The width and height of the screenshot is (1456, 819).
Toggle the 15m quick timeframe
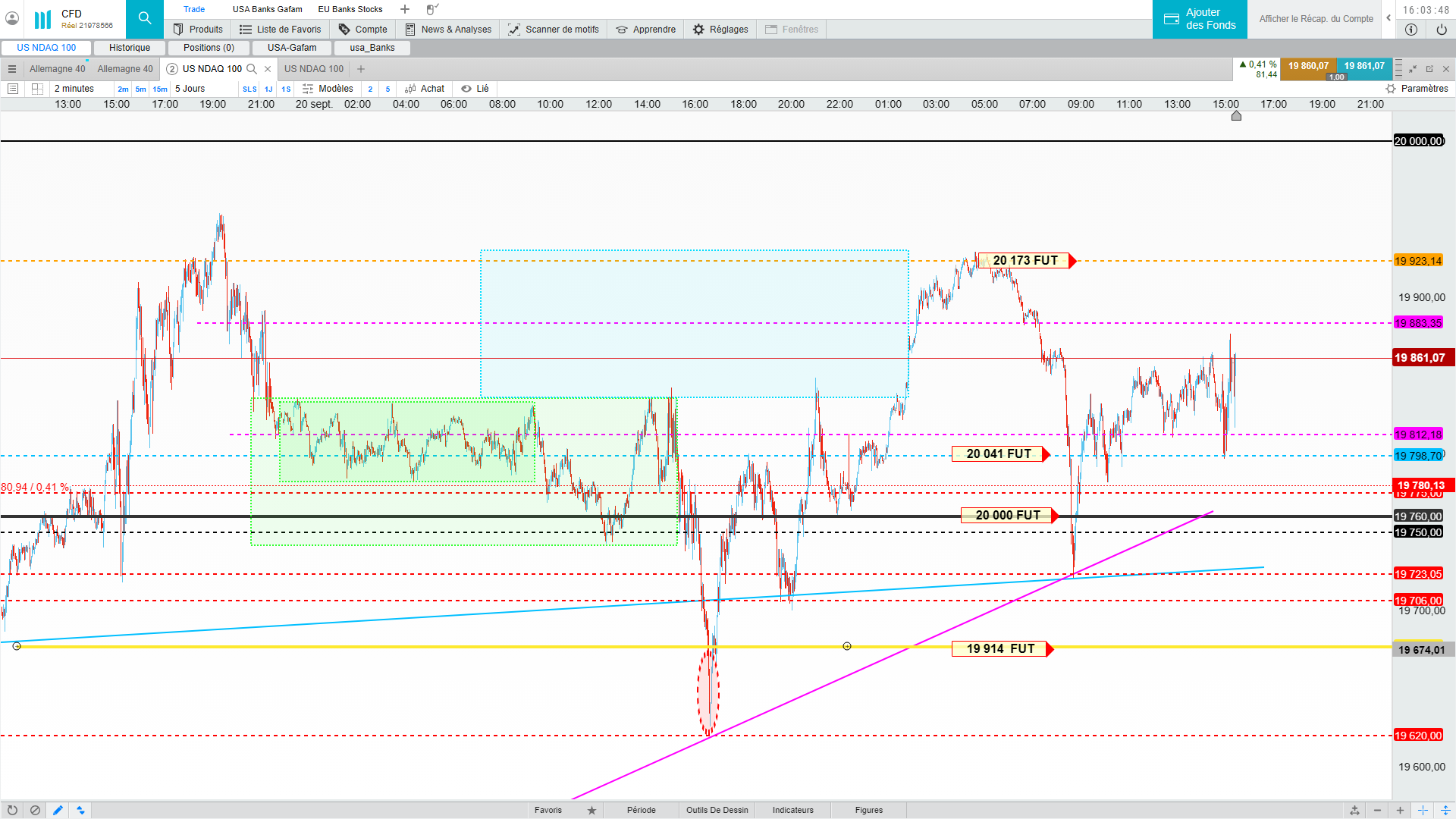[x=160, y=89]
